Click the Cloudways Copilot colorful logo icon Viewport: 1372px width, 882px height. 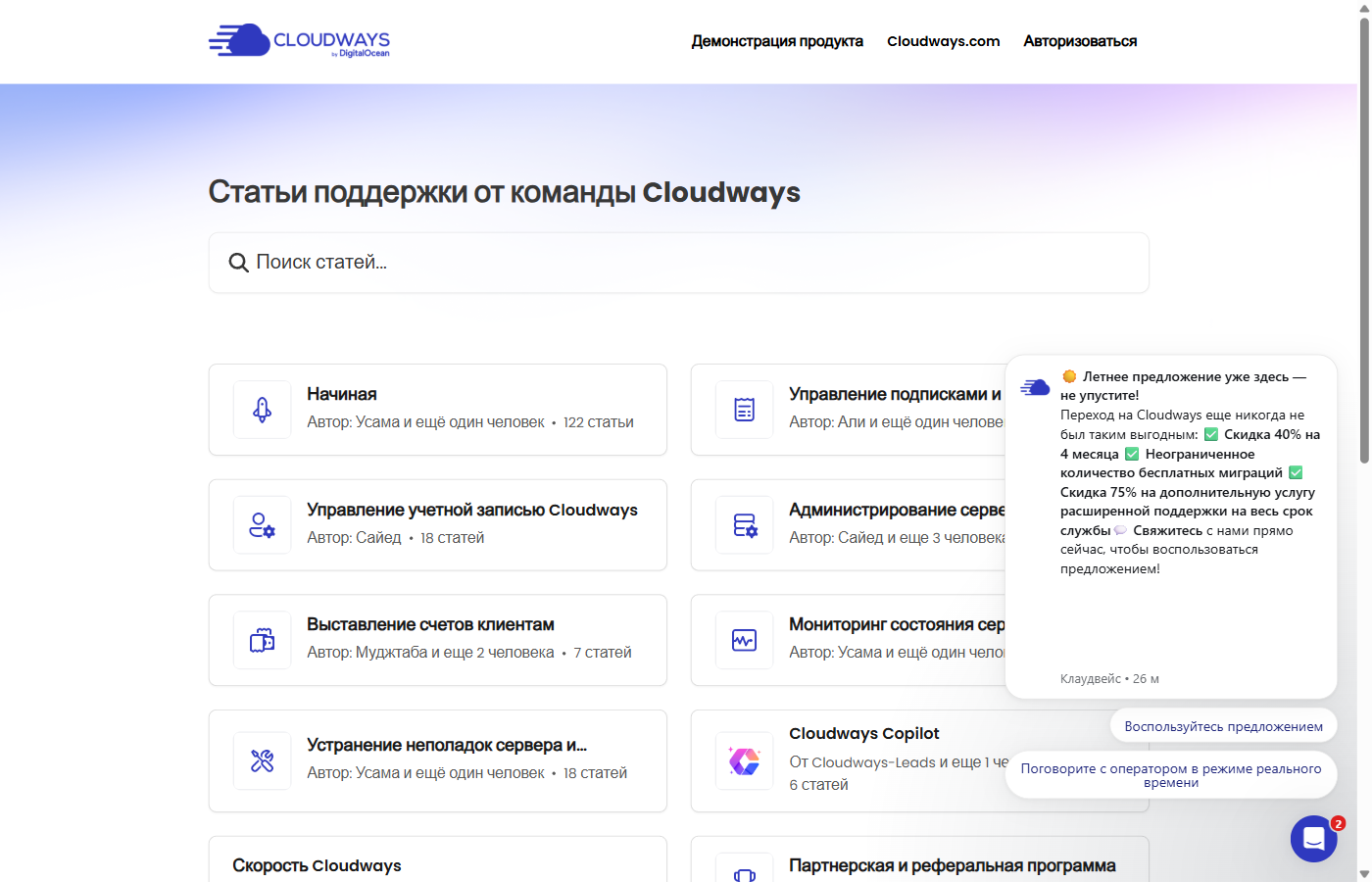coord(745,760)
